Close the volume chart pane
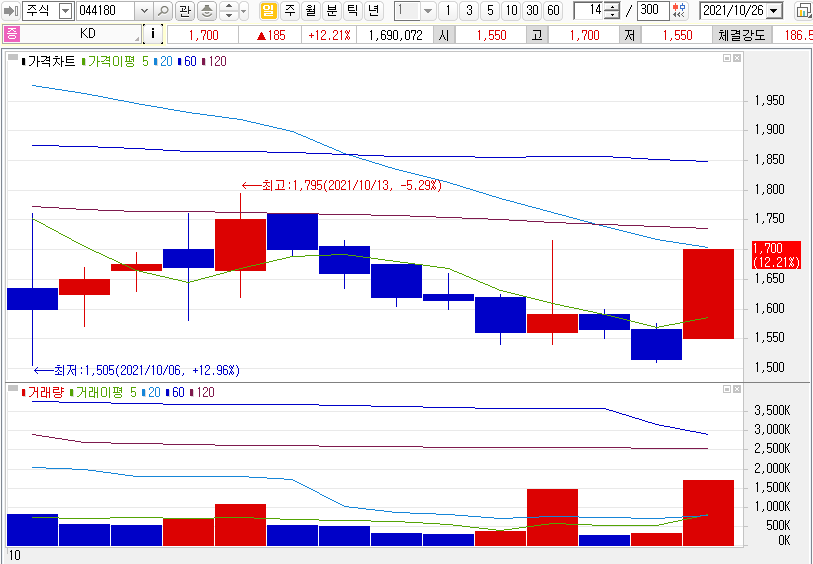The height and width of the screenshot is (564, 813). (737, 389)
